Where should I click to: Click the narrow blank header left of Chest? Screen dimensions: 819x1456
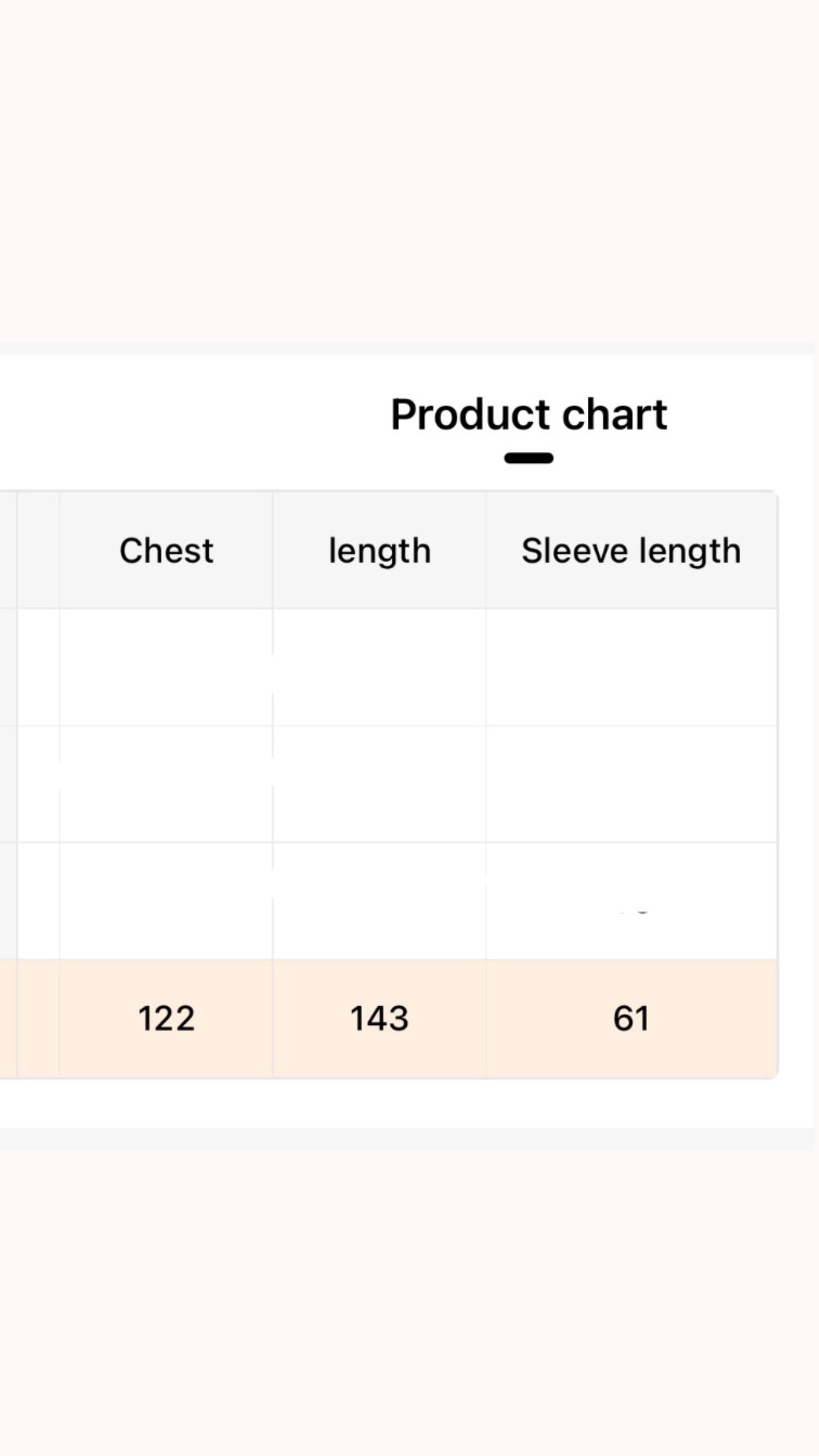tap(38, 551)
